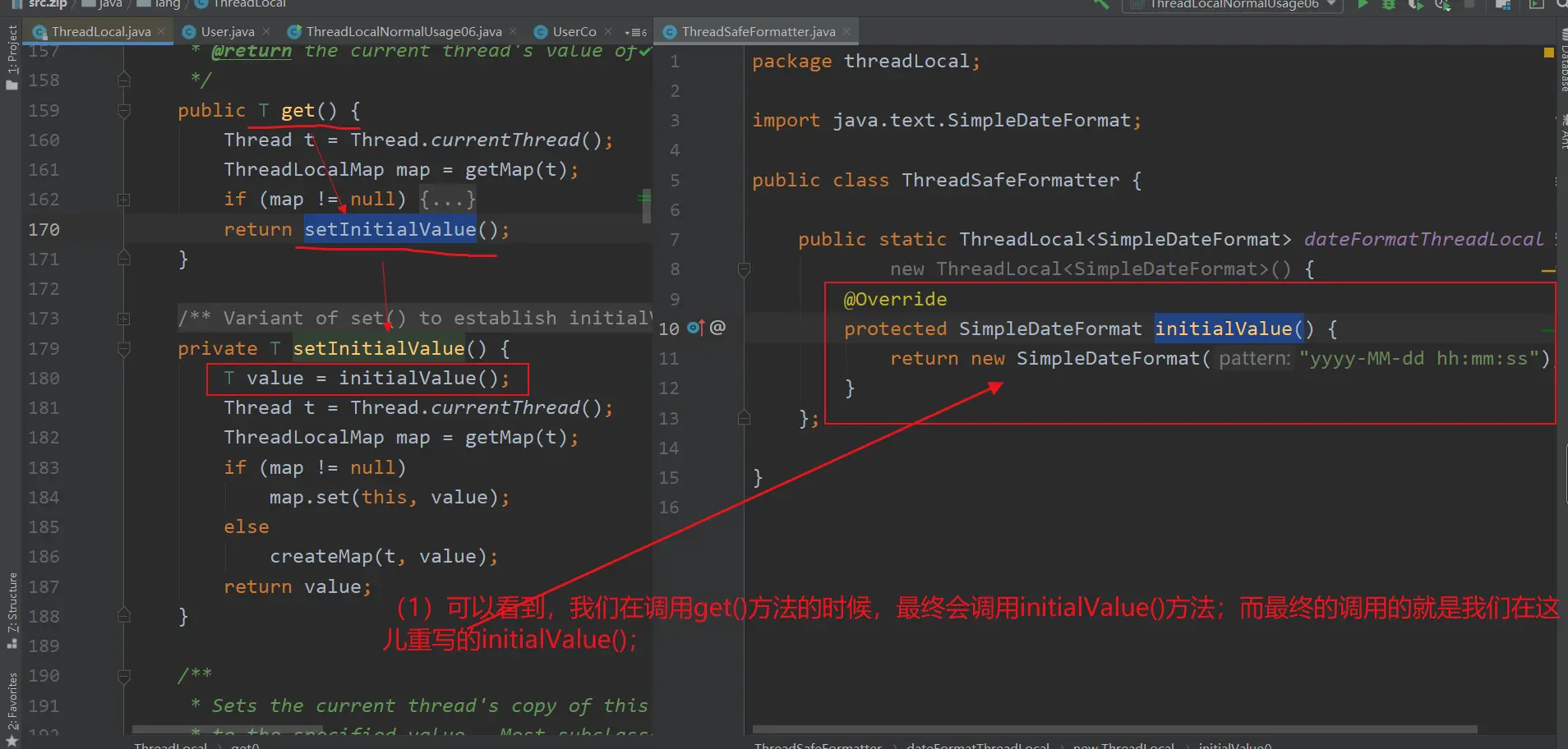Screen dimensions: 1568x749
Task: Start debugging with the green bug icon
Action: click(x=1389, y=4)
